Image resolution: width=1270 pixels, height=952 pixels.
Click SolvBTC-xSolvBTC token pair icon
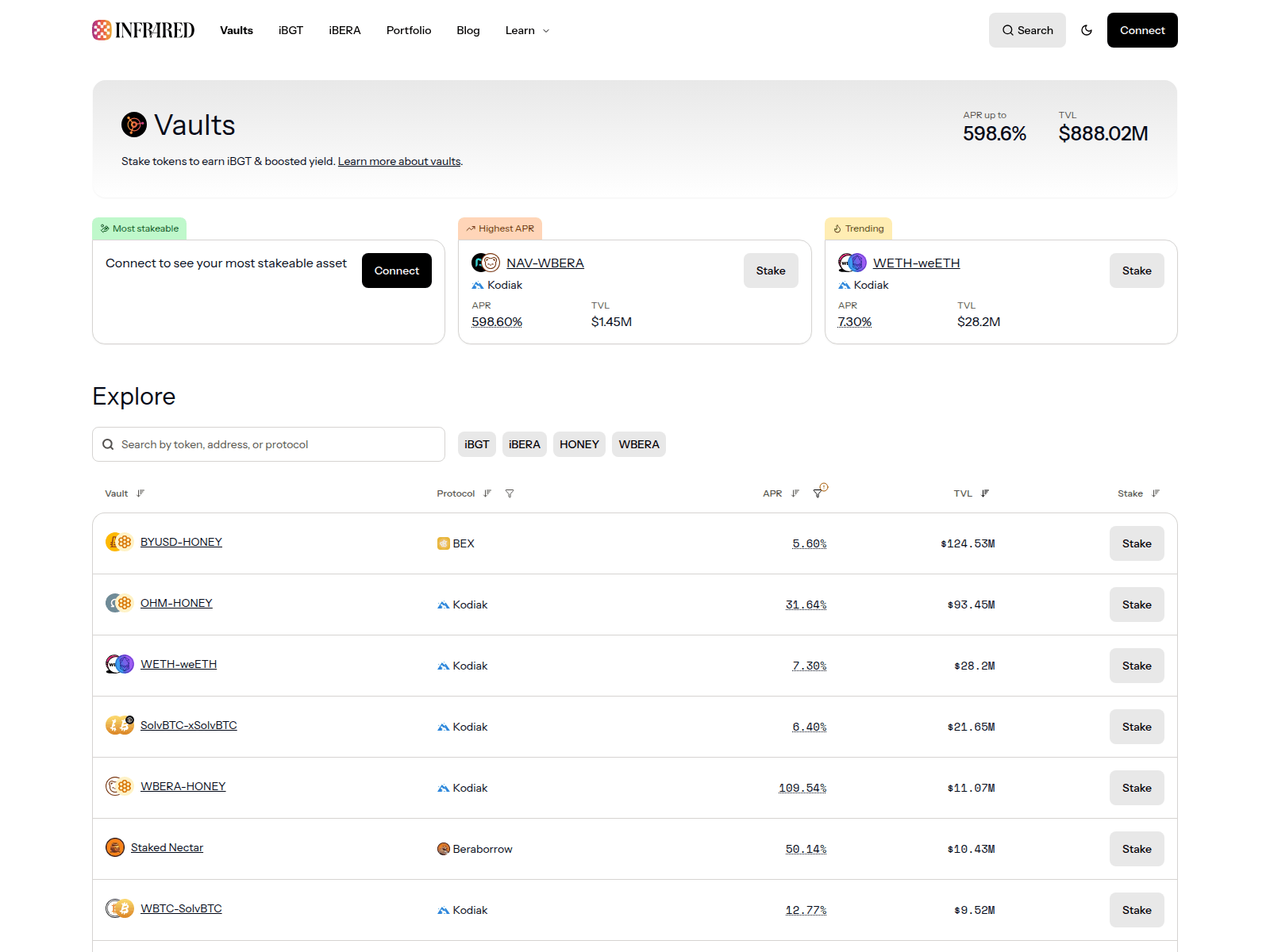120,724
